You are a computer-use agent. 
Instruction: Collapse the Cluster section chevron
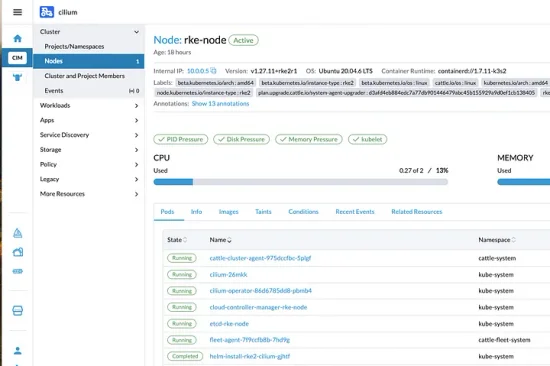click(x=136, y=32)
